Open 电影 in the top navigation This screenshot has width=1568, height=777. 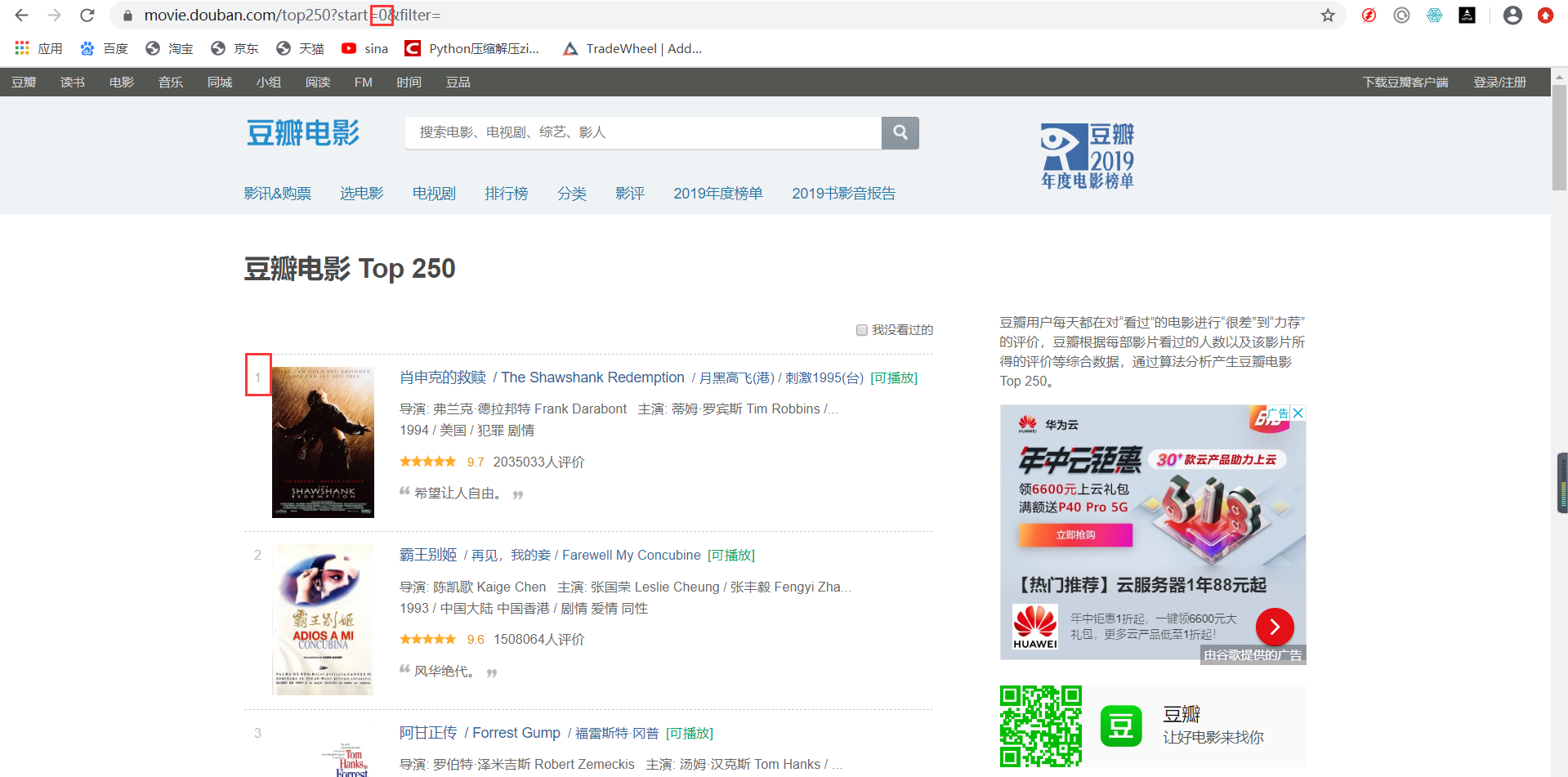point(122,82)
